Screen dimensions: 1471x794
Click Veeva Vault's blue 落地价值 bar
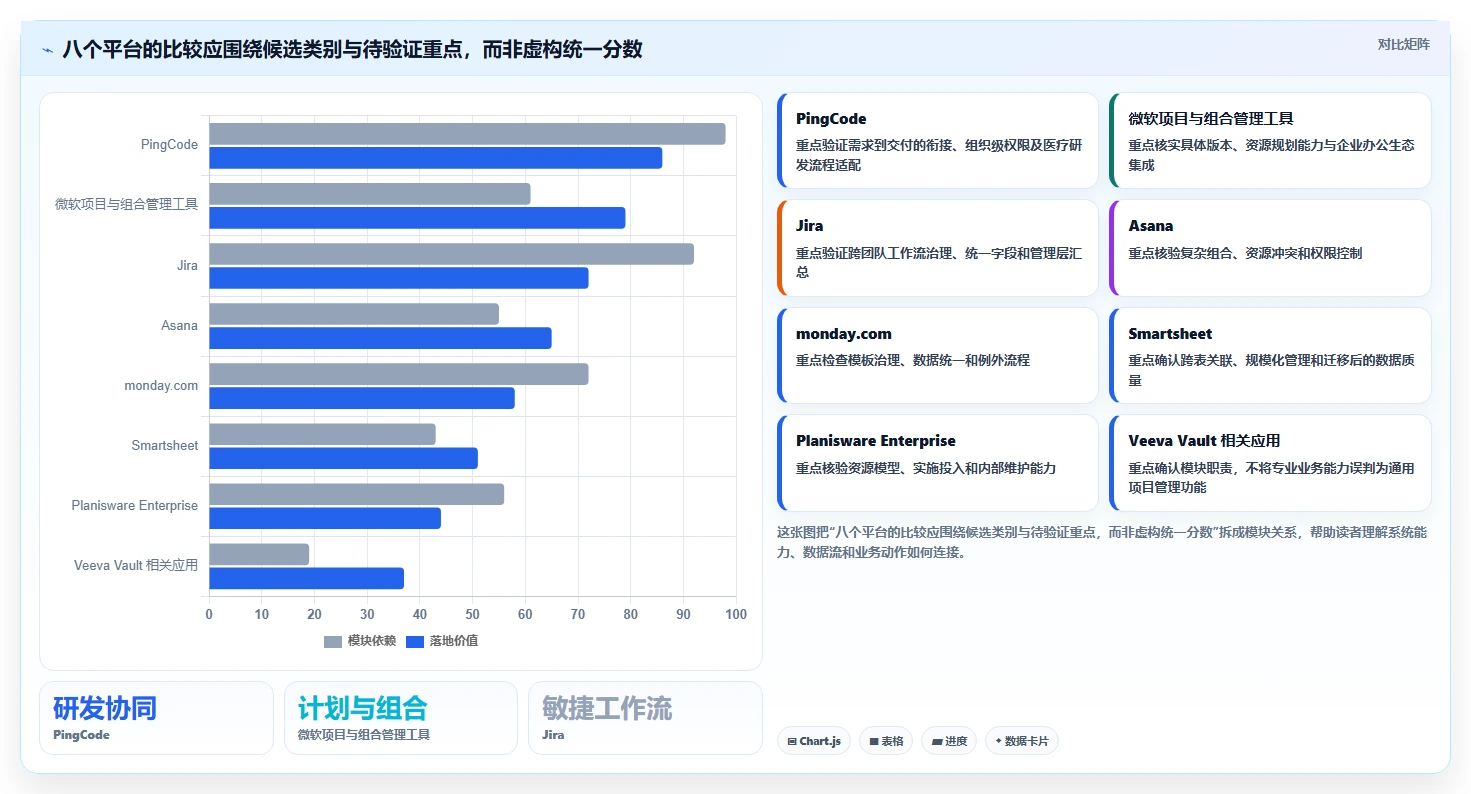point(306,578)
